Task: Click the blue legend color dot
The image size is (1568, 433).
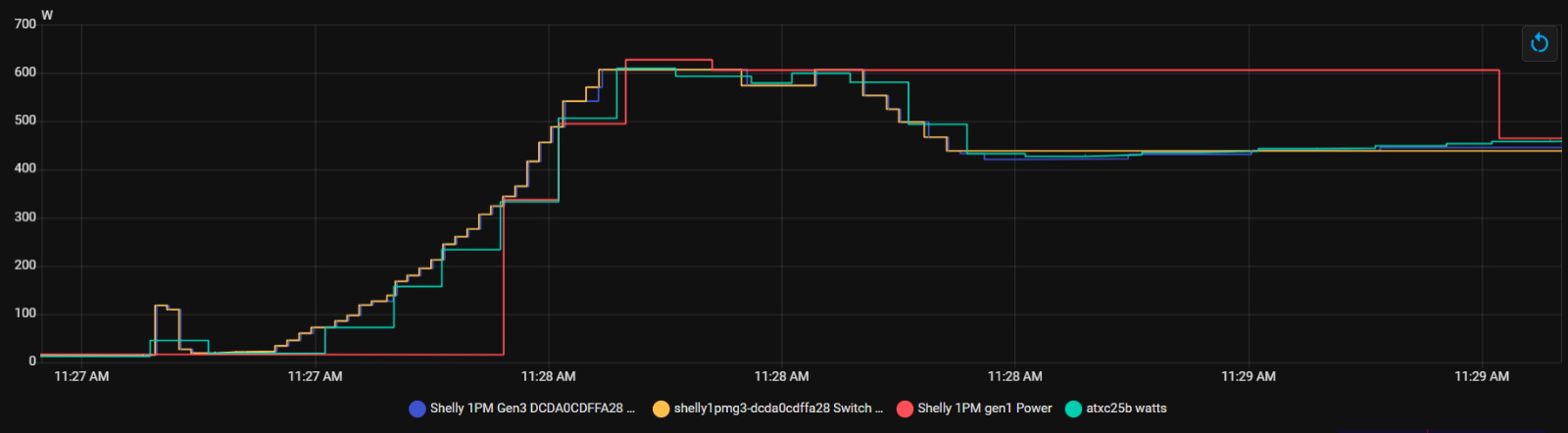Action: pos(417,409)
